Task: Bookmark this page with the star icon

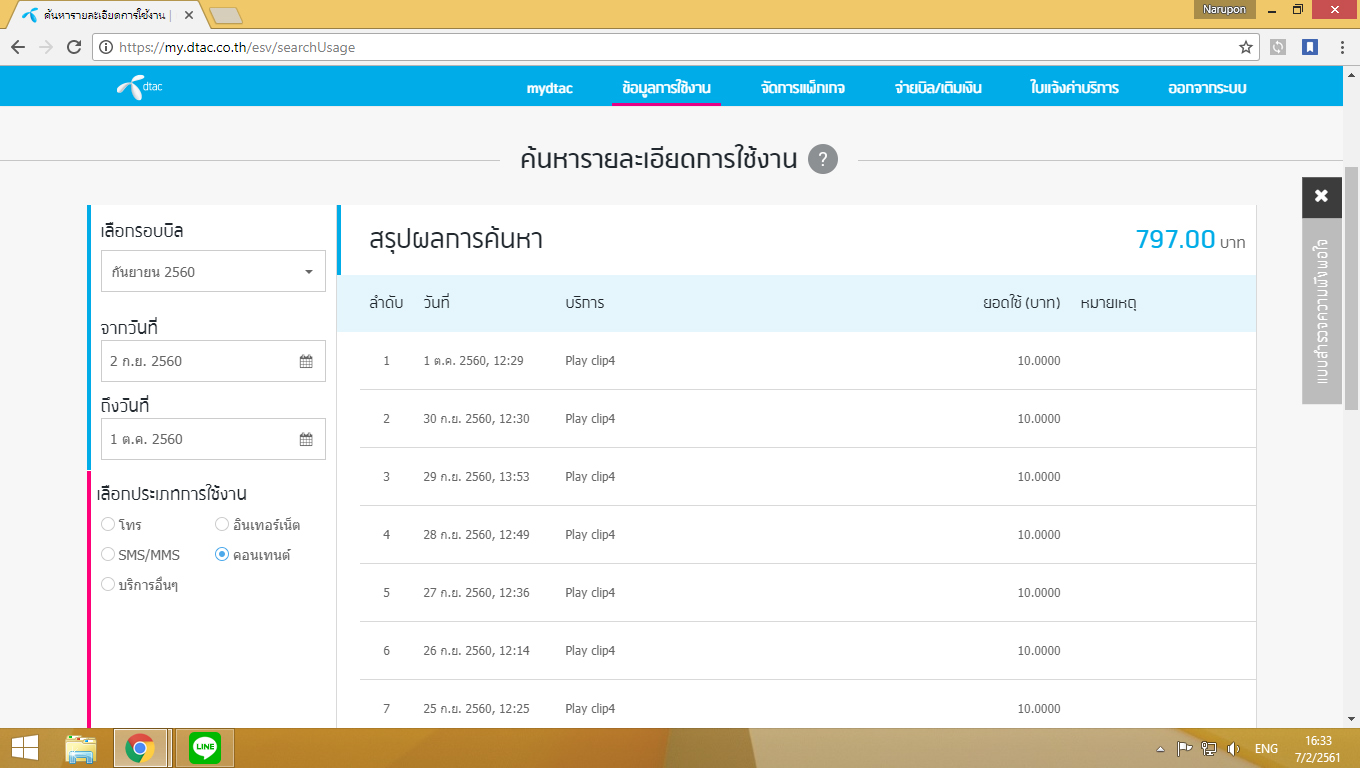Action: click(x=1246, y=47)
